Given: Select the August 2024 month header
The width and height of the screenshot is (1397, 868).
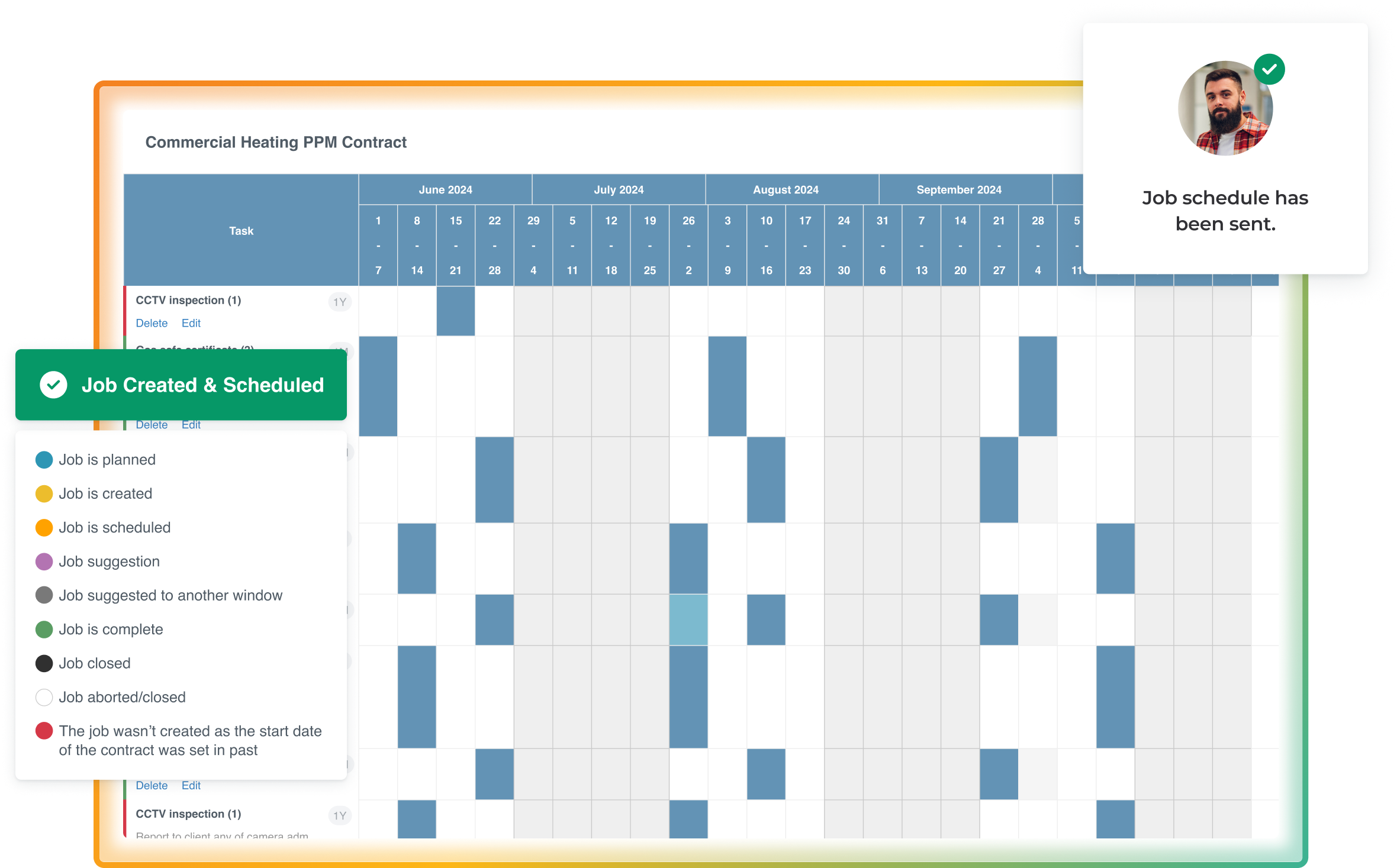Looking at the screenshot, I should (x=786, y=189).
